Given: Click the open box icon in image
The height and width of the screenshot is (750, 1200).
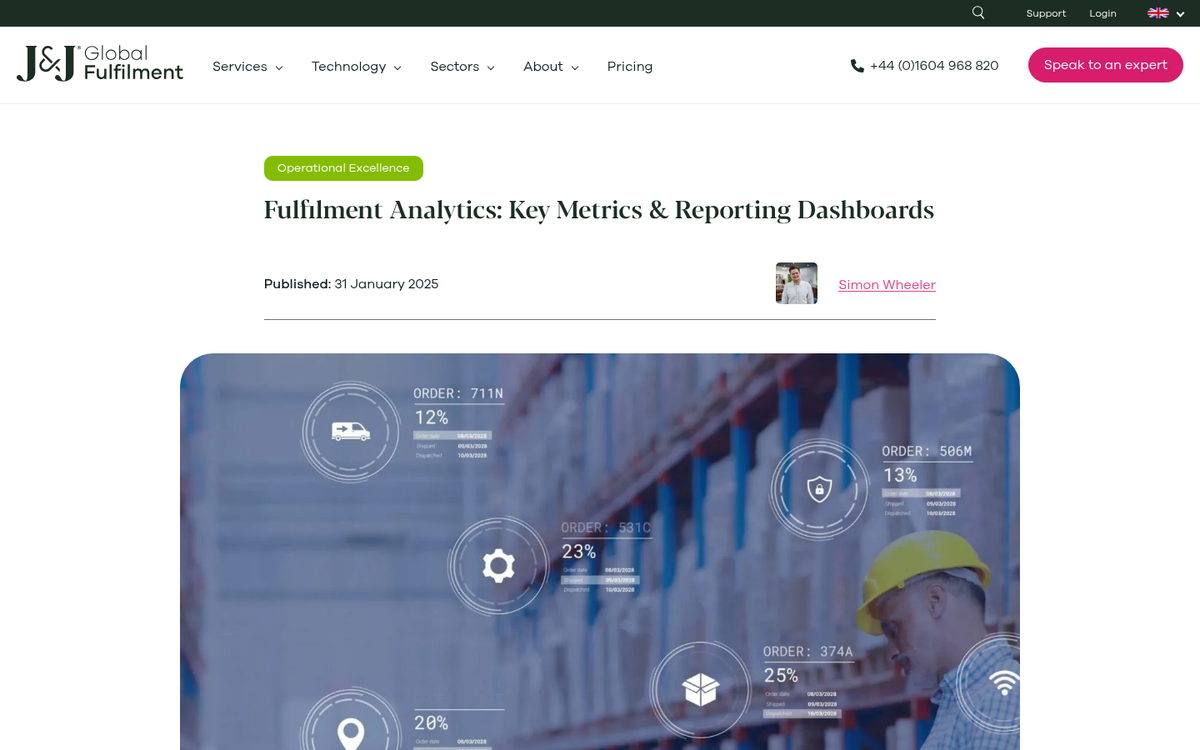Looking at the screenshot, I should [700, 688].
